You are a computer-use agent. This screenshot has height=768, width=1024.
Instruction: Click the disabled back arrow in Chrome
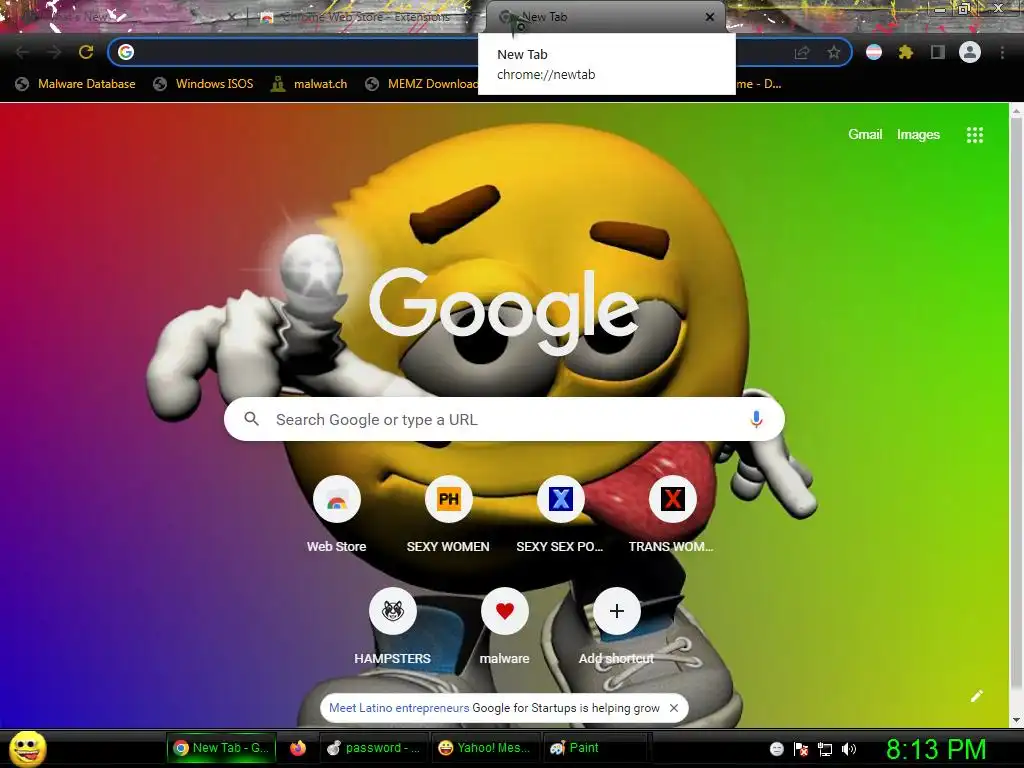pyautogui.click(x=22, y=52)
